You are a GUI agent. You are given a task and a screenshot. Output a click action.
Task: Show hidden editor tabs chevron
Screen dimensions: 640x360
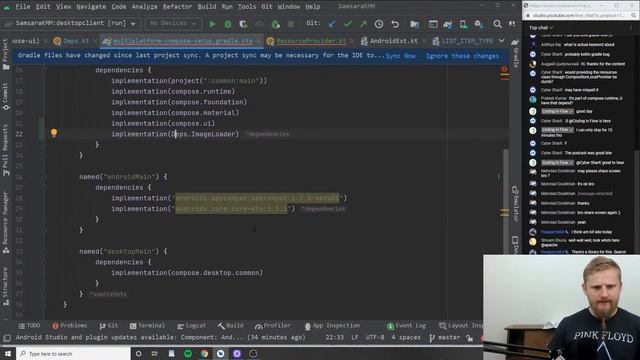502,41
